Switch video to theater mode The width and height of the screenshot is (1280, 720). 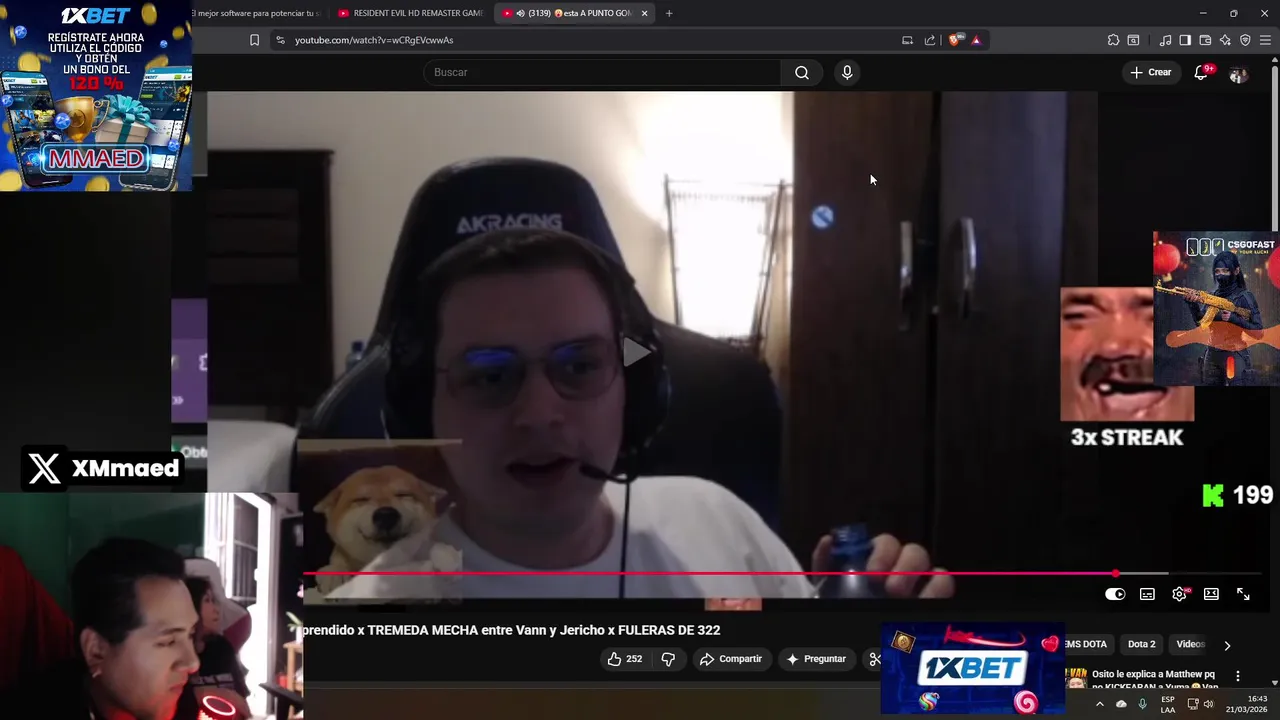coord(1211,594)
